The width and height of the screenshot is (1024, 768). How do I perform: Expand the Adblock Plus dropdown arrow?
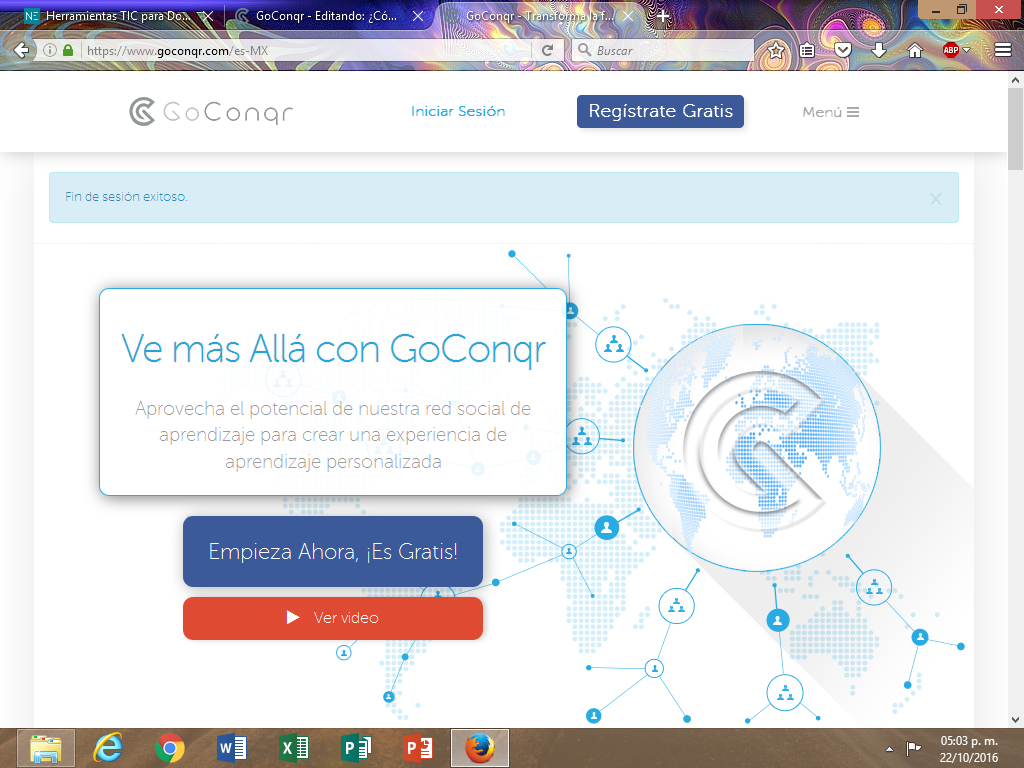(967, 50)
